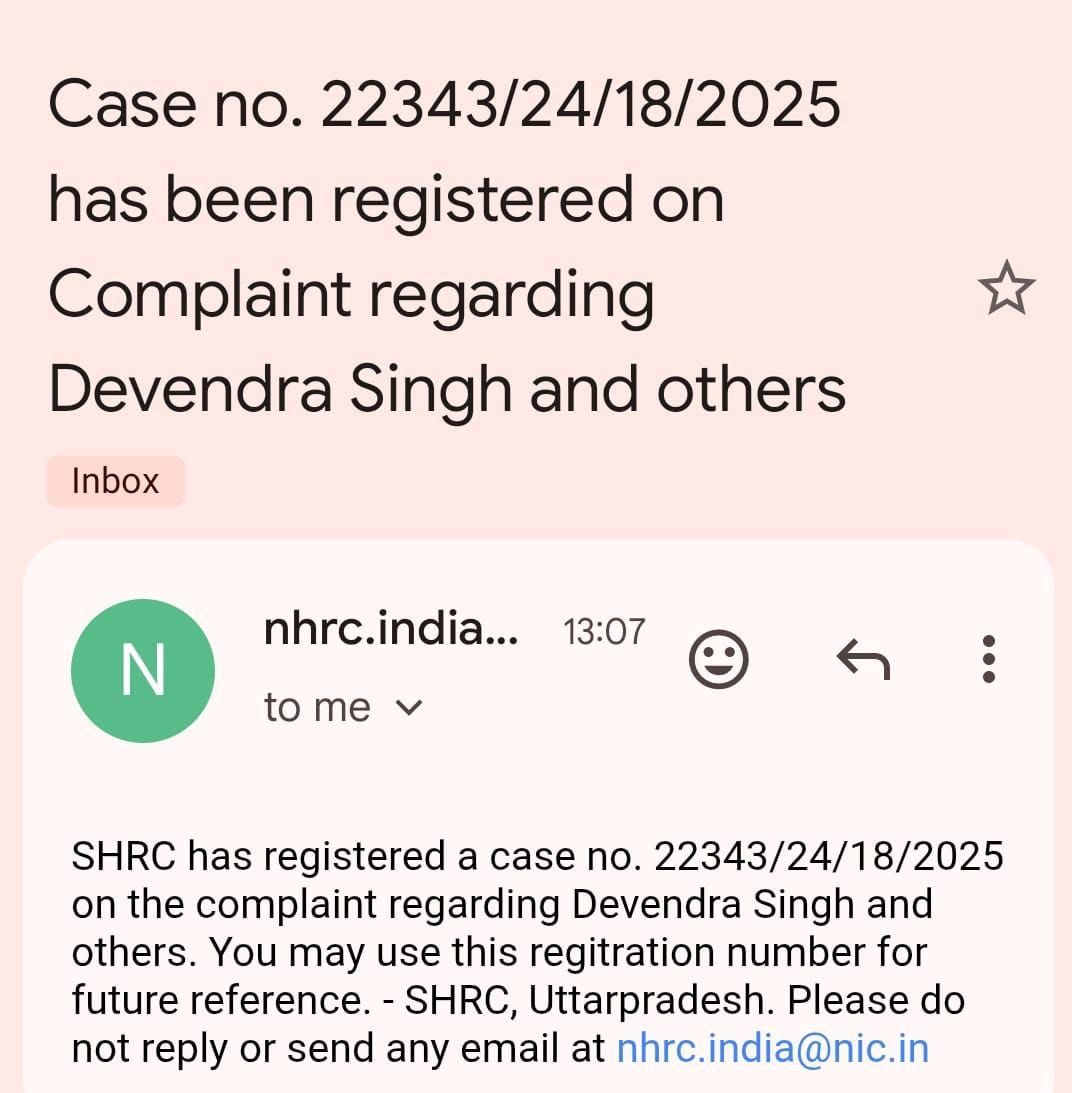The height and width of the screenshot is (1093, 1072).
Task: Add an emoji reaction to the message
Action: [x=719, y=659]
